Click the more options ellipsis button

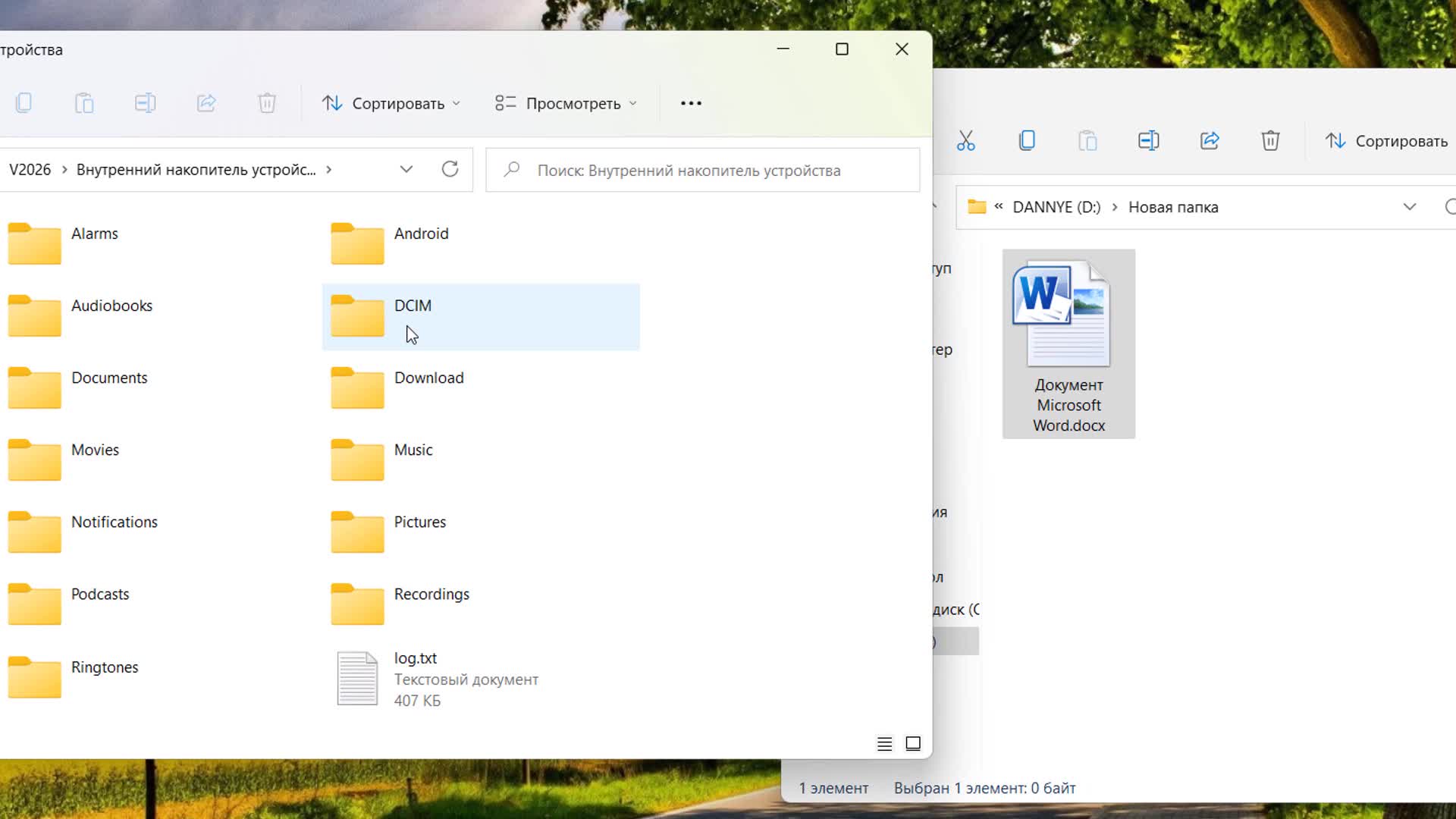(x=691, y=103)
